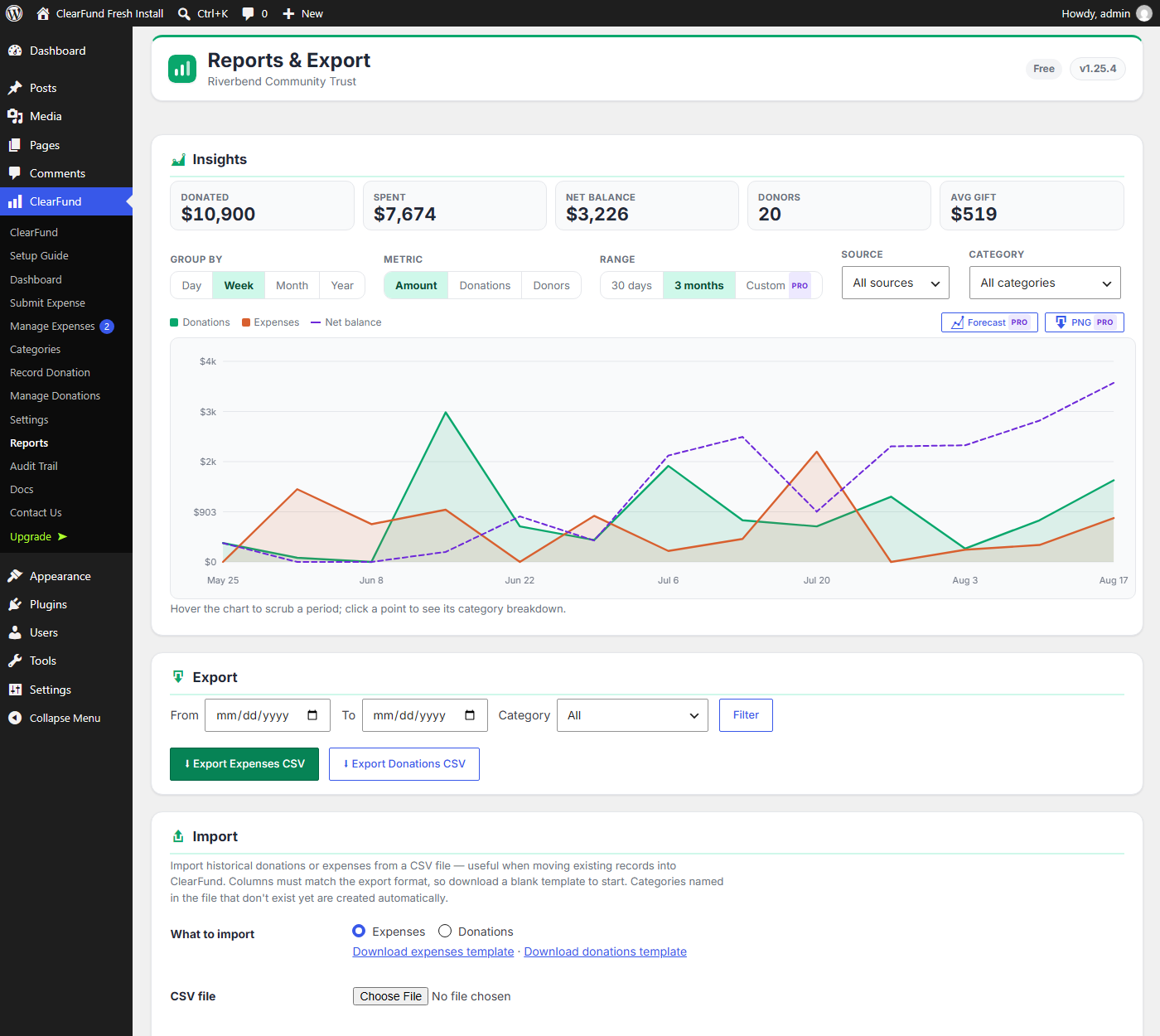Toggle the Donations green legend swatch
Viewport: 1160px width, 1036px height.
tap(174, 322)
